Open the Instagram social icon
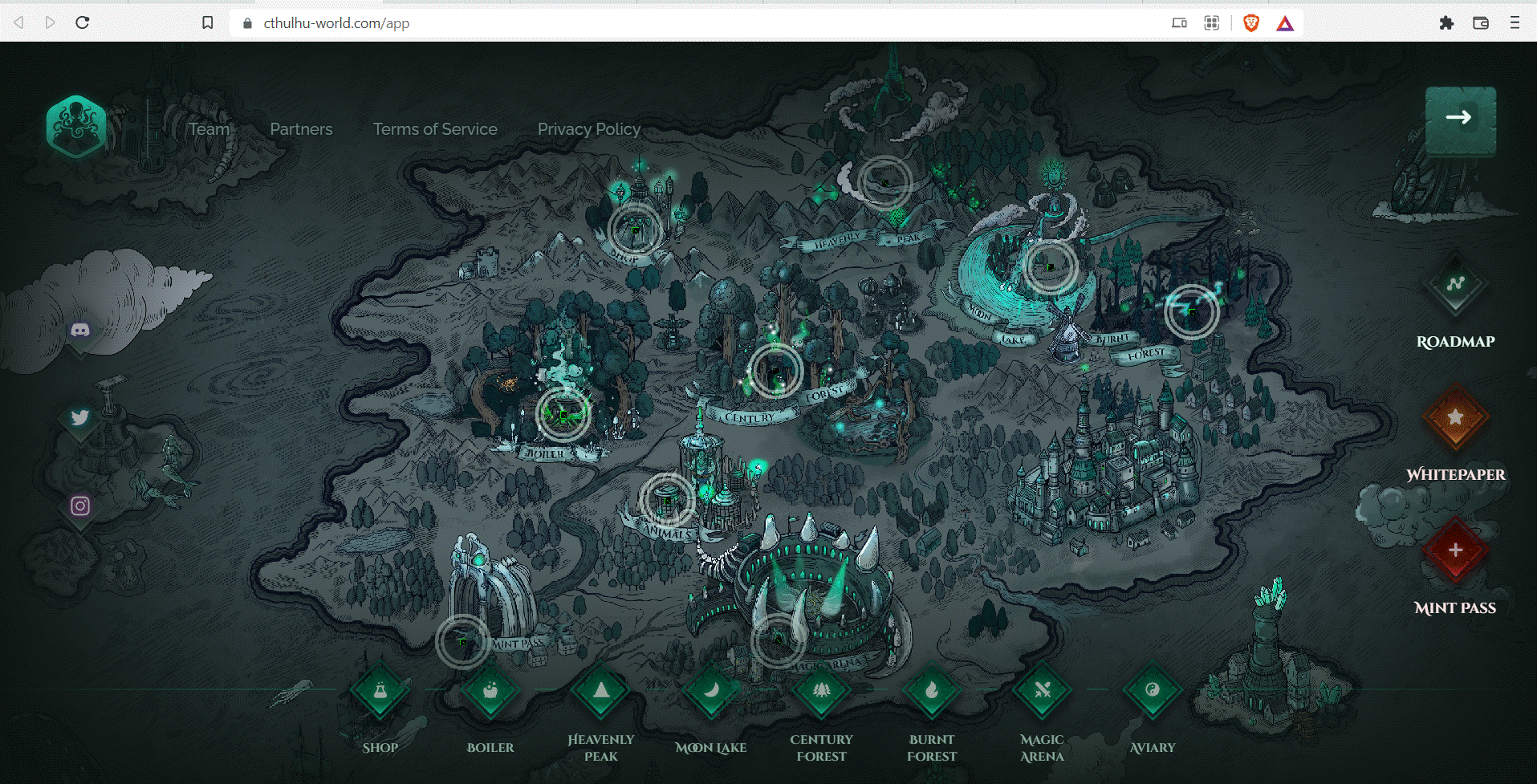This screenshot has height=784, width=1537. (x=80, y=506)
